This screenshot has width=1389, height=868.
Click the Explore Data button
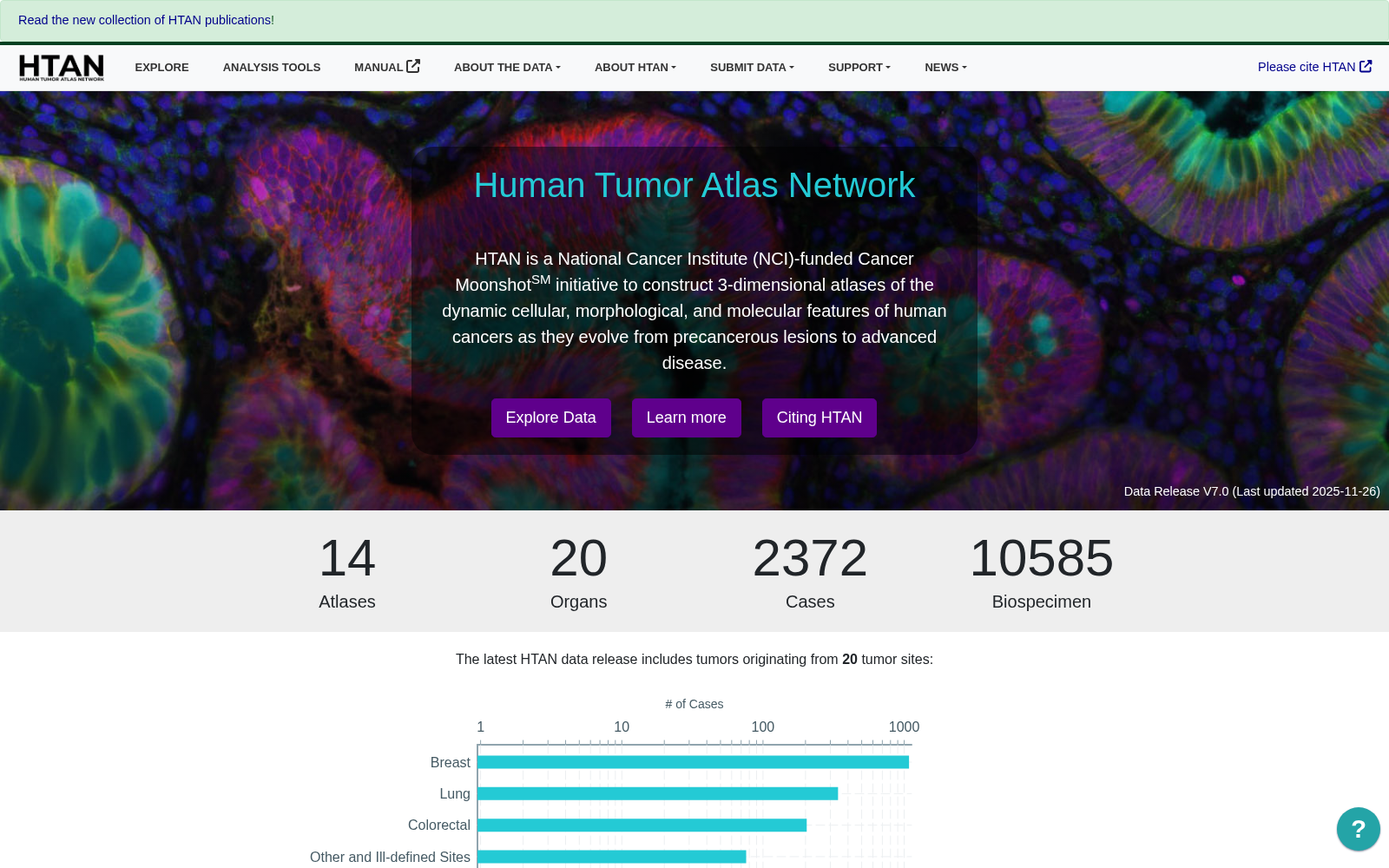click(551, 418)
